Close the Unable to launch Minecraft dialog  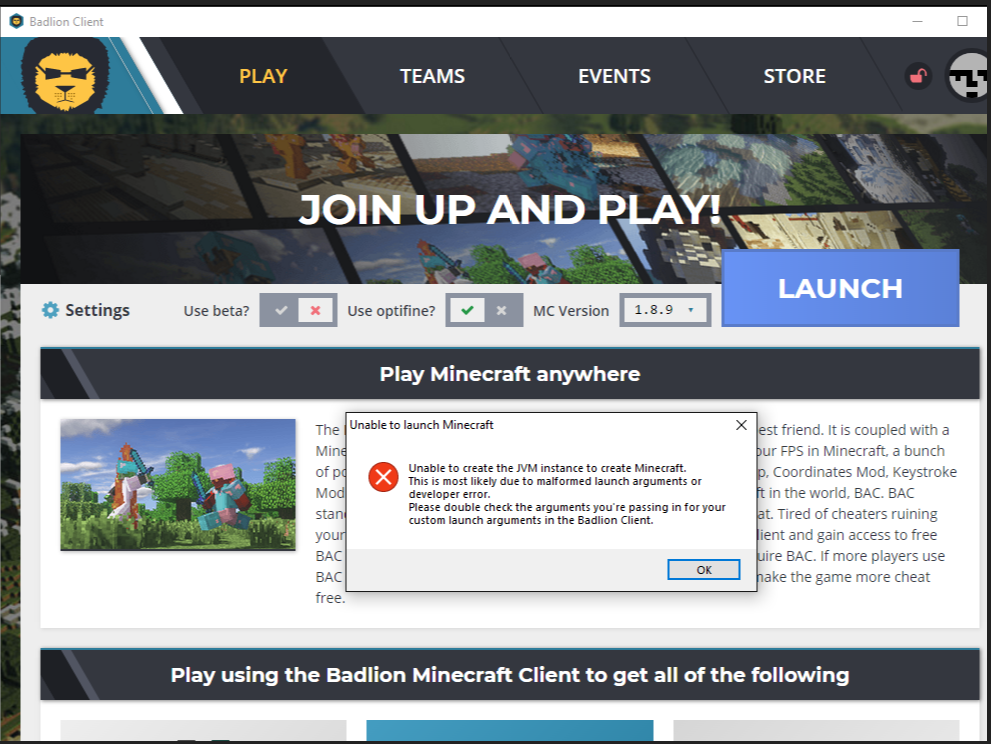pos(741,425)
